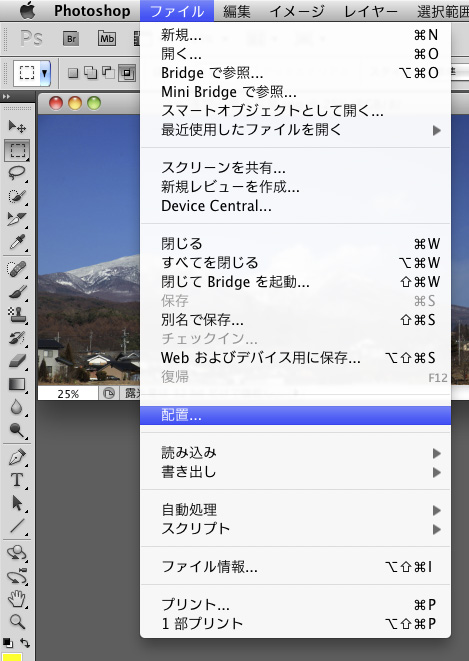Image resolution: width=469 pixels, height=661 pixels.
Task: Select the Crop tool
Action: (17, 219)
